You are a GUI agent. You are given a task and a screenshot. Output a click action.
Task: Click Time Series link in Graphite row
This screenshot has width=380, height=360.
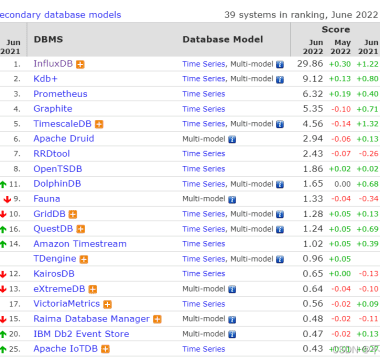pyautogui.click(x=204, y=109)
